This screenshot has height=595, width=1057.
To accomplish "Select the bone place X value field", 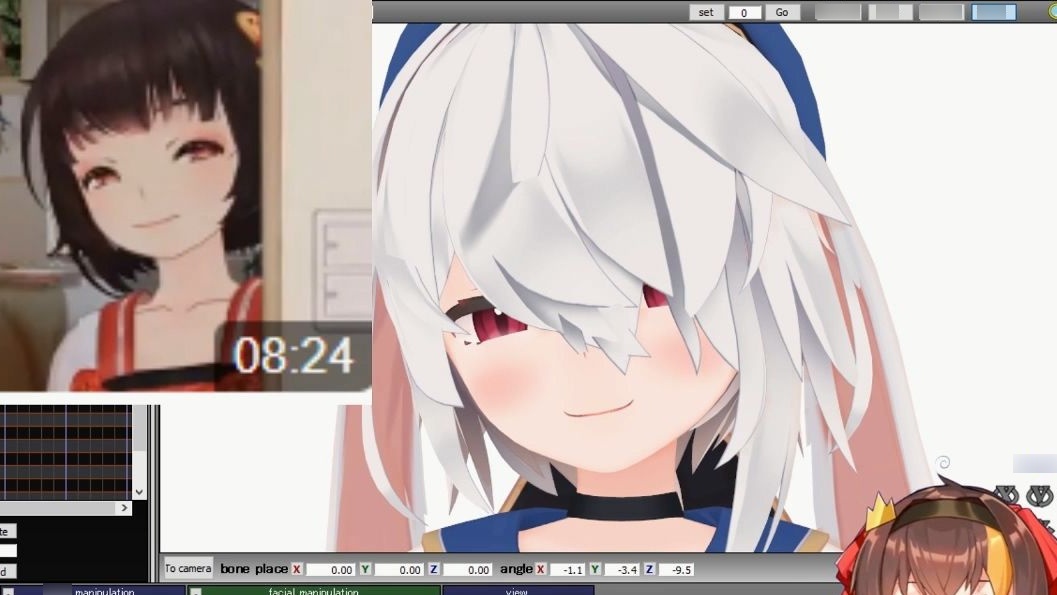I will point(330,569).
